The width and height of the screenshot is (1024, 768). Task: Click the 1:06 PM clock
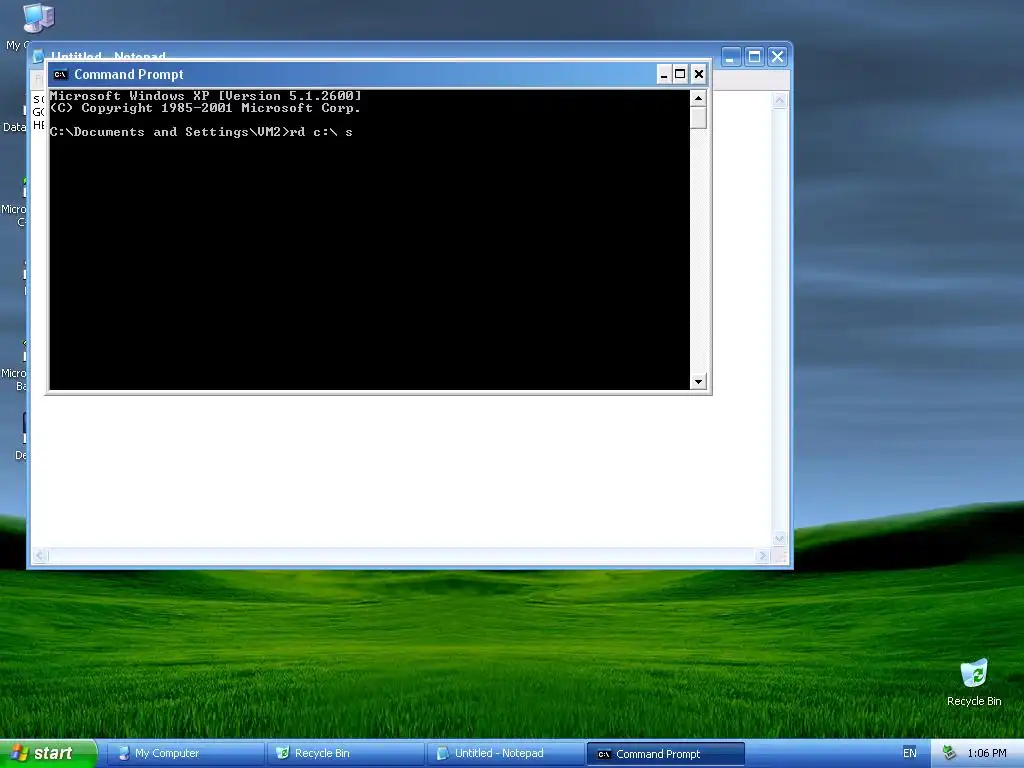tap(987, 754)
